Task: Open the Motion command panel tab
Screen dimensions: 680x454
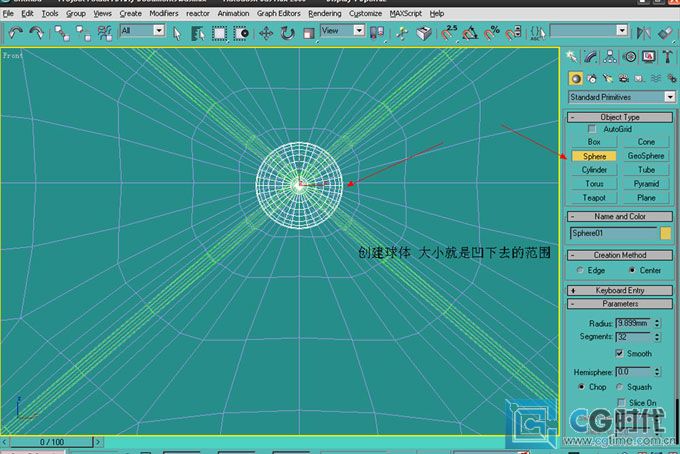Action: pyautogui.click(x=630, y=56)
